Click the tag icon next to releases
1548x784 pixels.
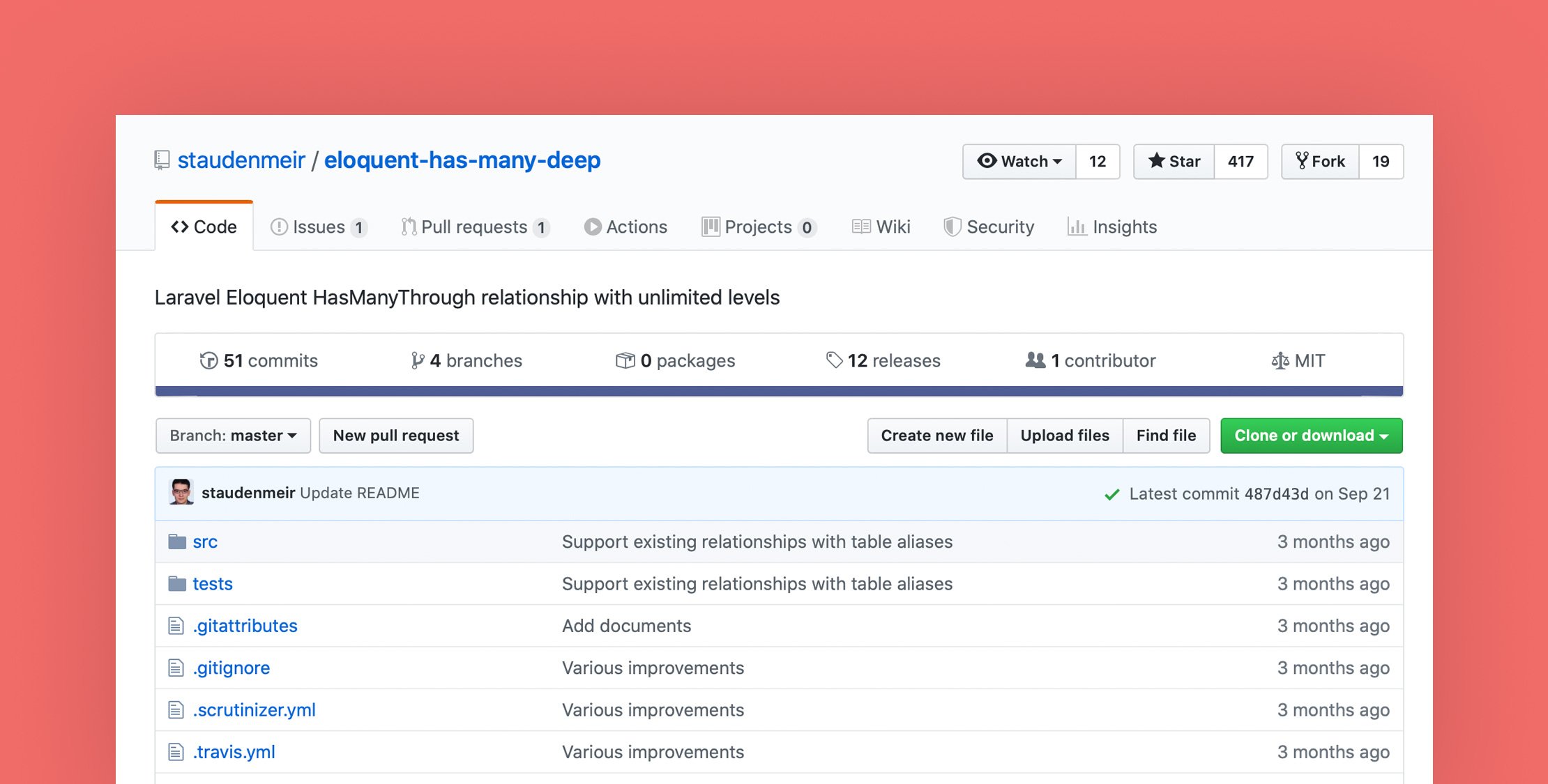click(835, 360)
